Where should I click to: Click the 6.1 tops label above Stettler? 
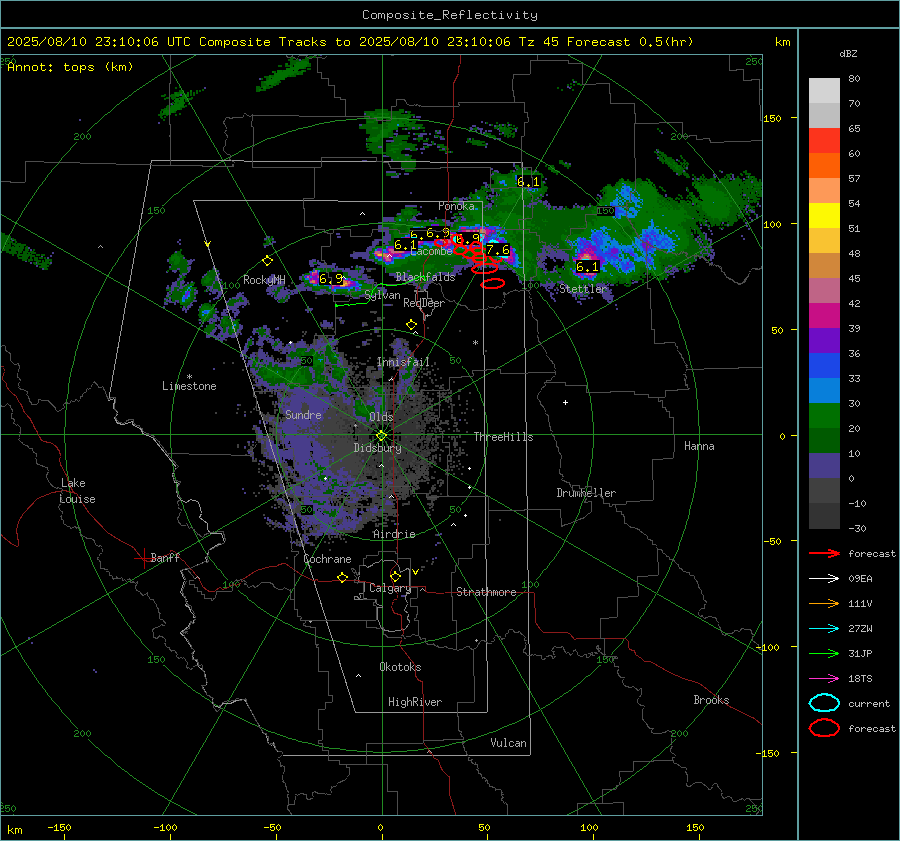[587, 267]
